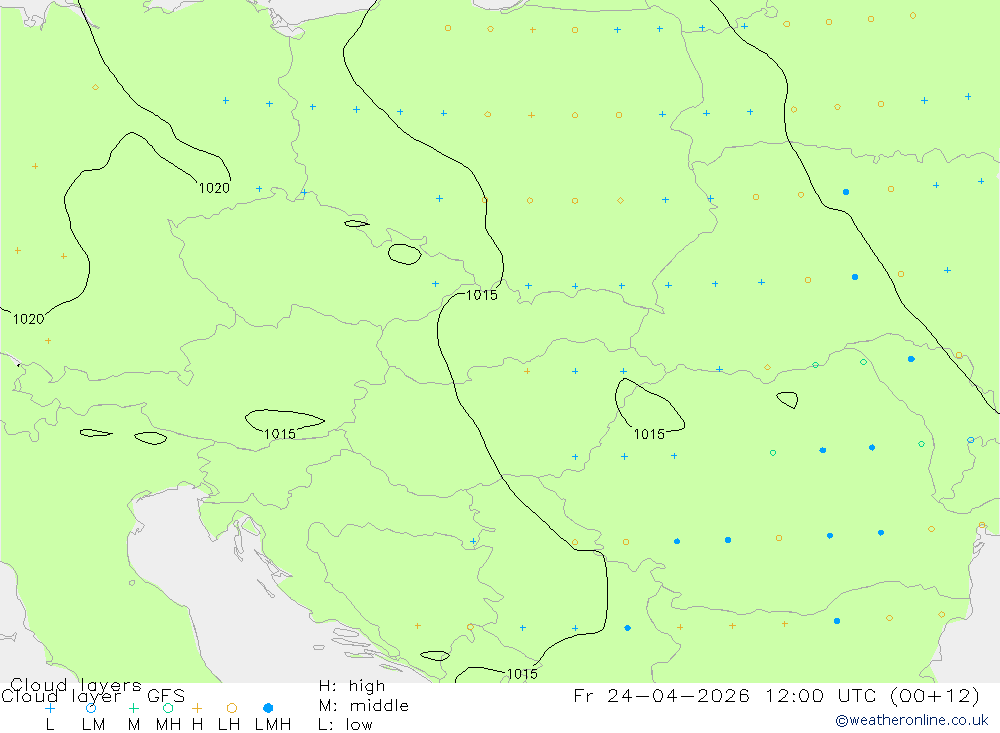The height and width of the screenshot is (733, 1000).
Task: Select the filled blue dot legend symbol LMH
Action: tap(268, 708)
